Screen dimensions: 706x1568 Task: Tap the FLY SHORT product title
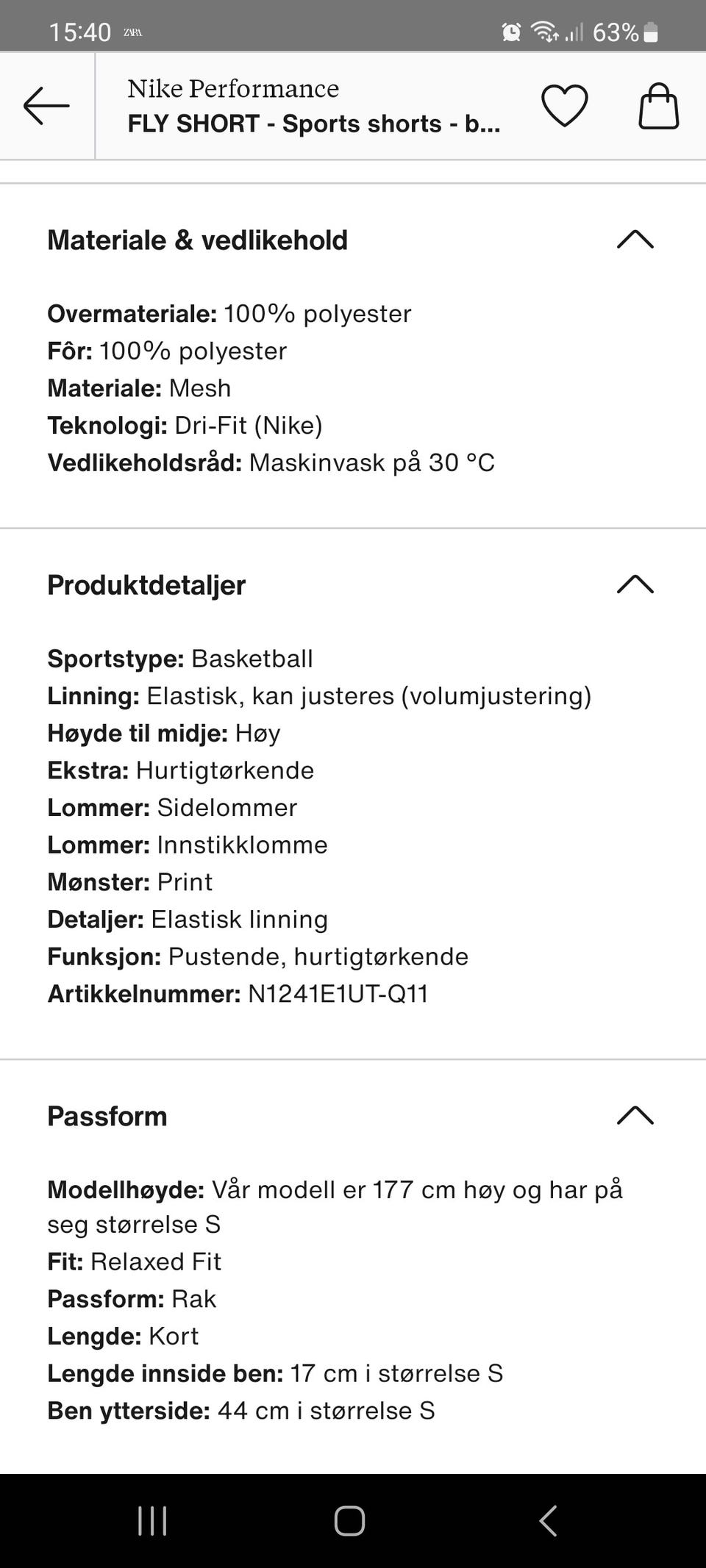point(314,123)
